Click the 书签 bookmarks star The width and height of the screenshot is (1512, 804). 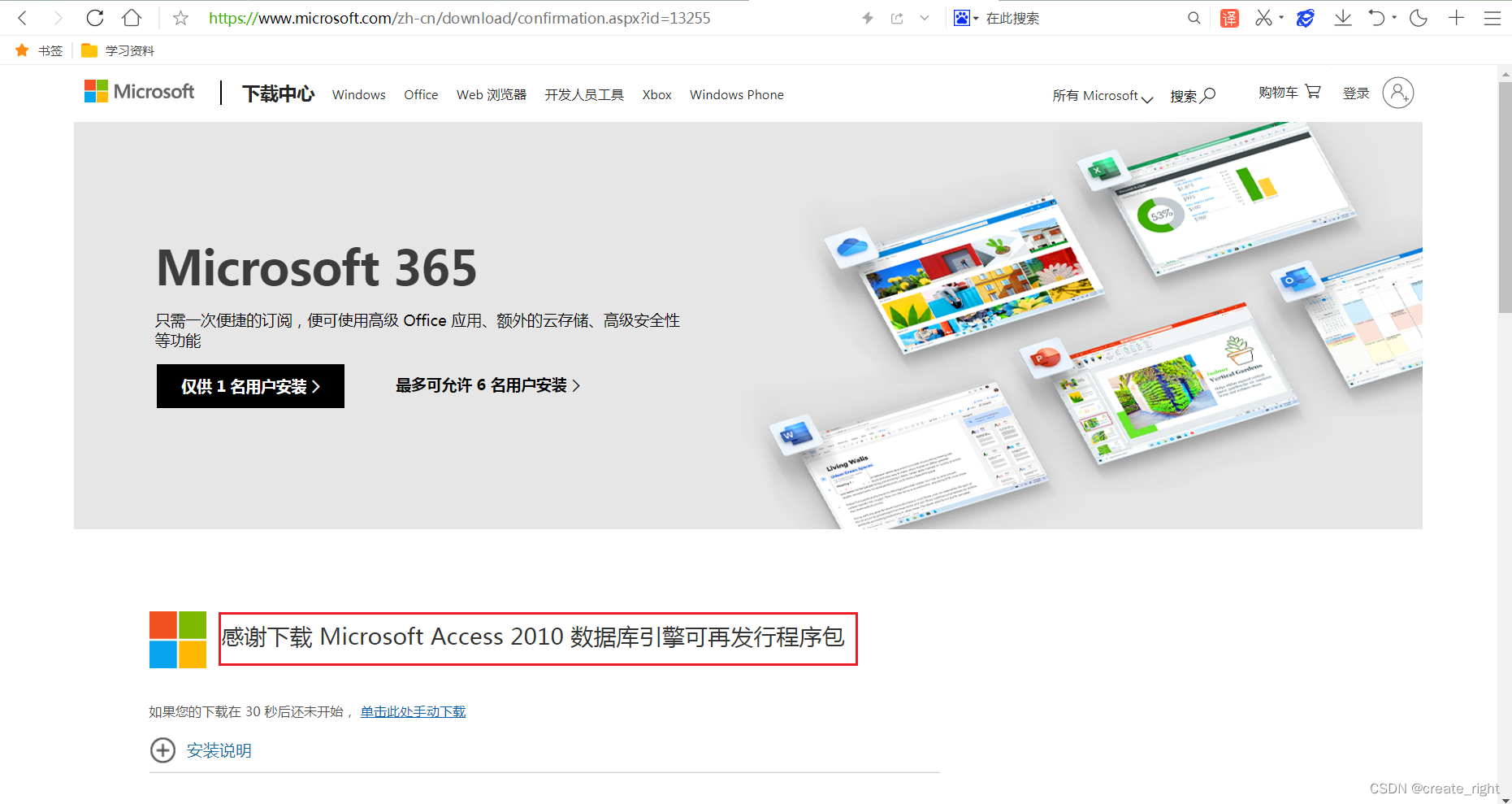[x=22, y=50]
